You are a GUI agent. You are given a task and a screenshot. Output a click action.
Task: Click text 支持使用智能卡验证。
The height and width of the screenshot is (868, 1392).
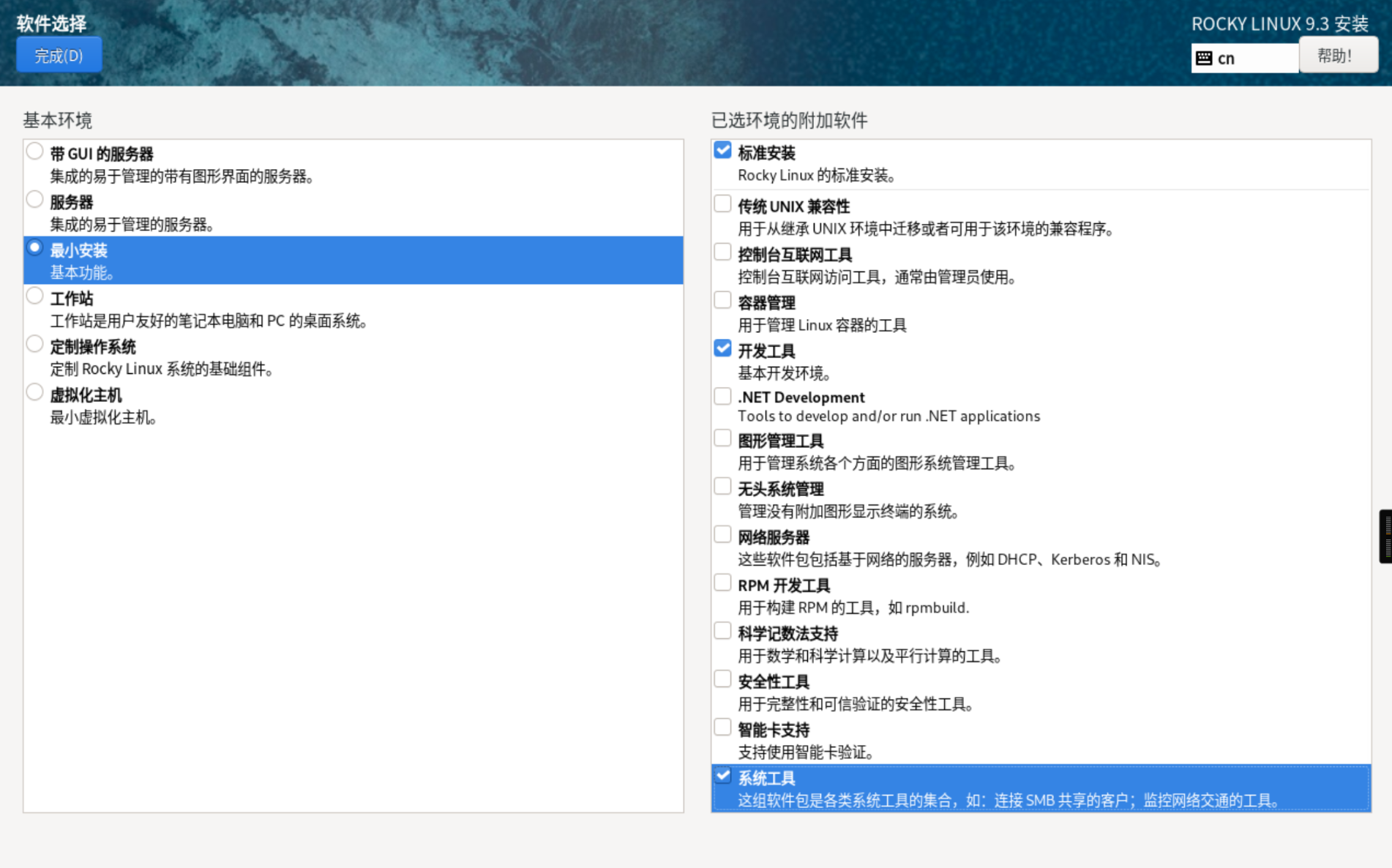[x=807, y=753]
